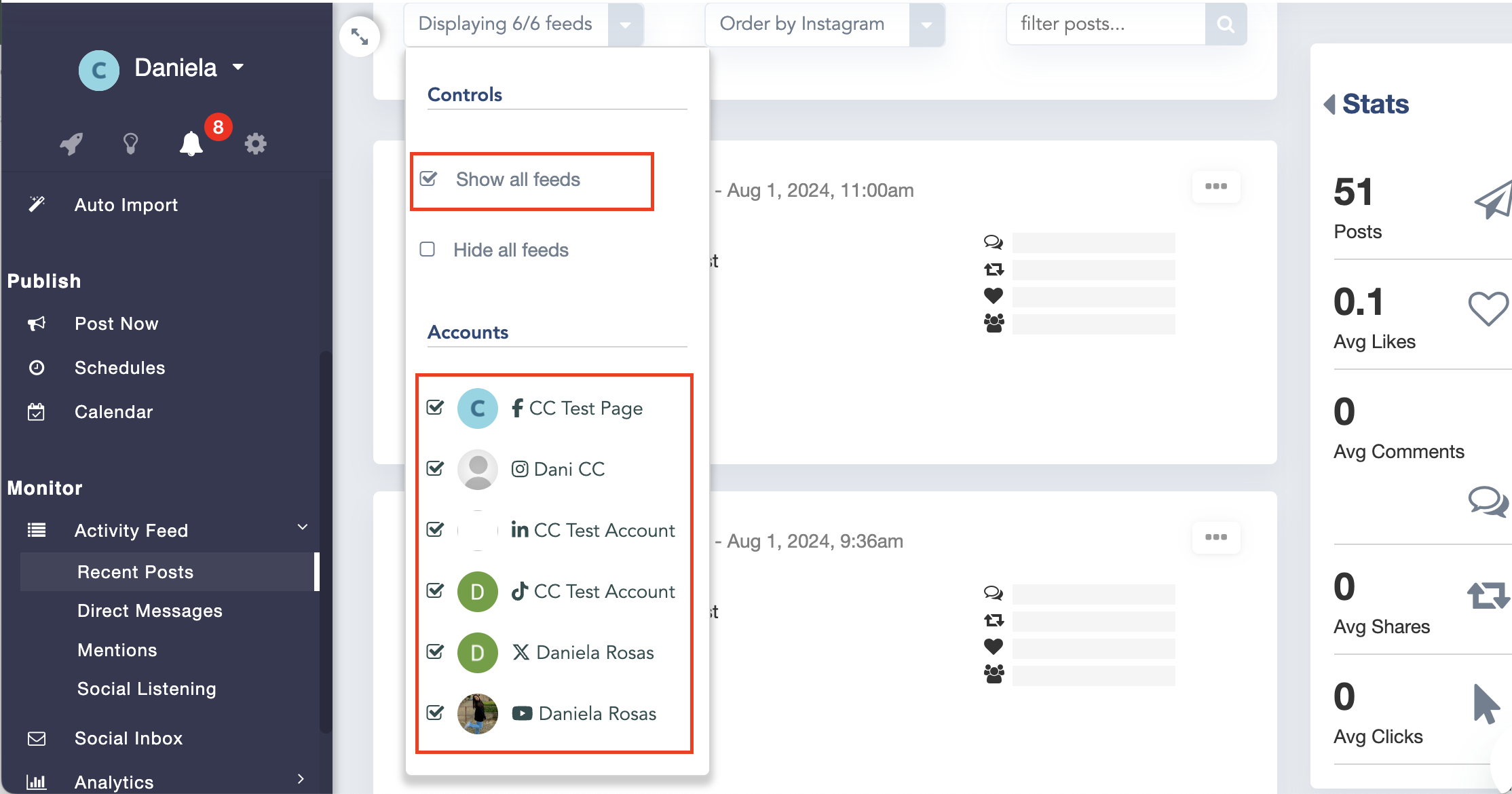Click the rocket icon in sidebar
Image resolution: width=1512 pixels, height=794 pixels.
[71, 144]
